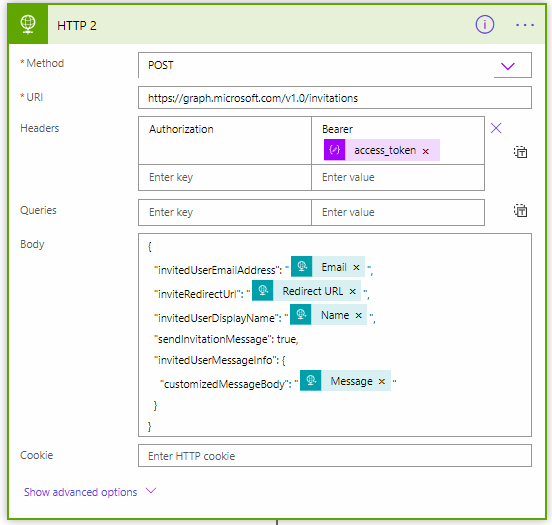Select the Email dynamic content token
The width and height of the screenshot is (552, 525).
coord(328,267)
